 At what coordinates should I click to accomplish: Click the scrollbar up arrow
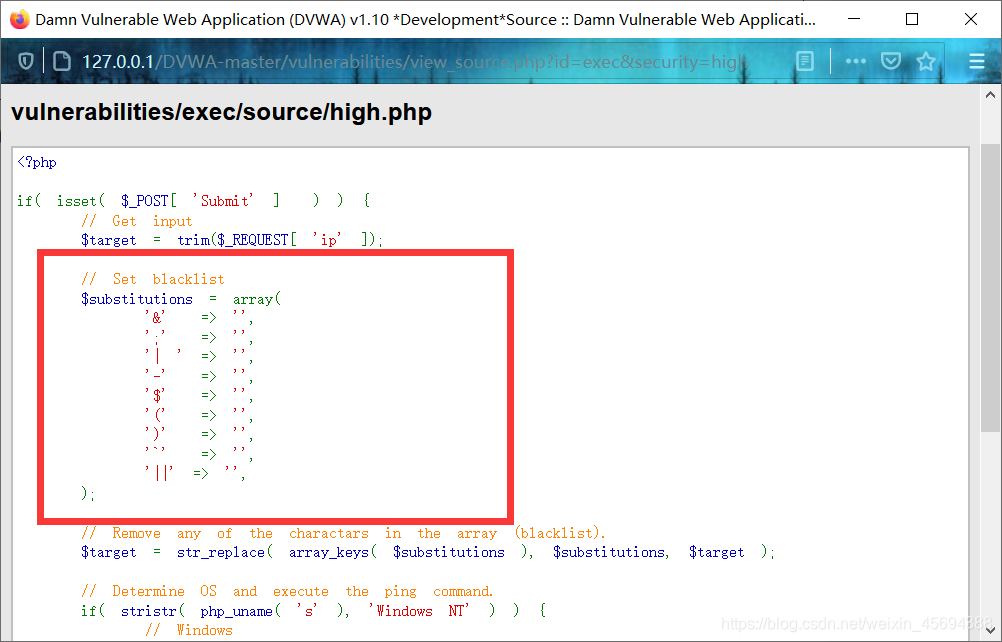pos(990,95)
